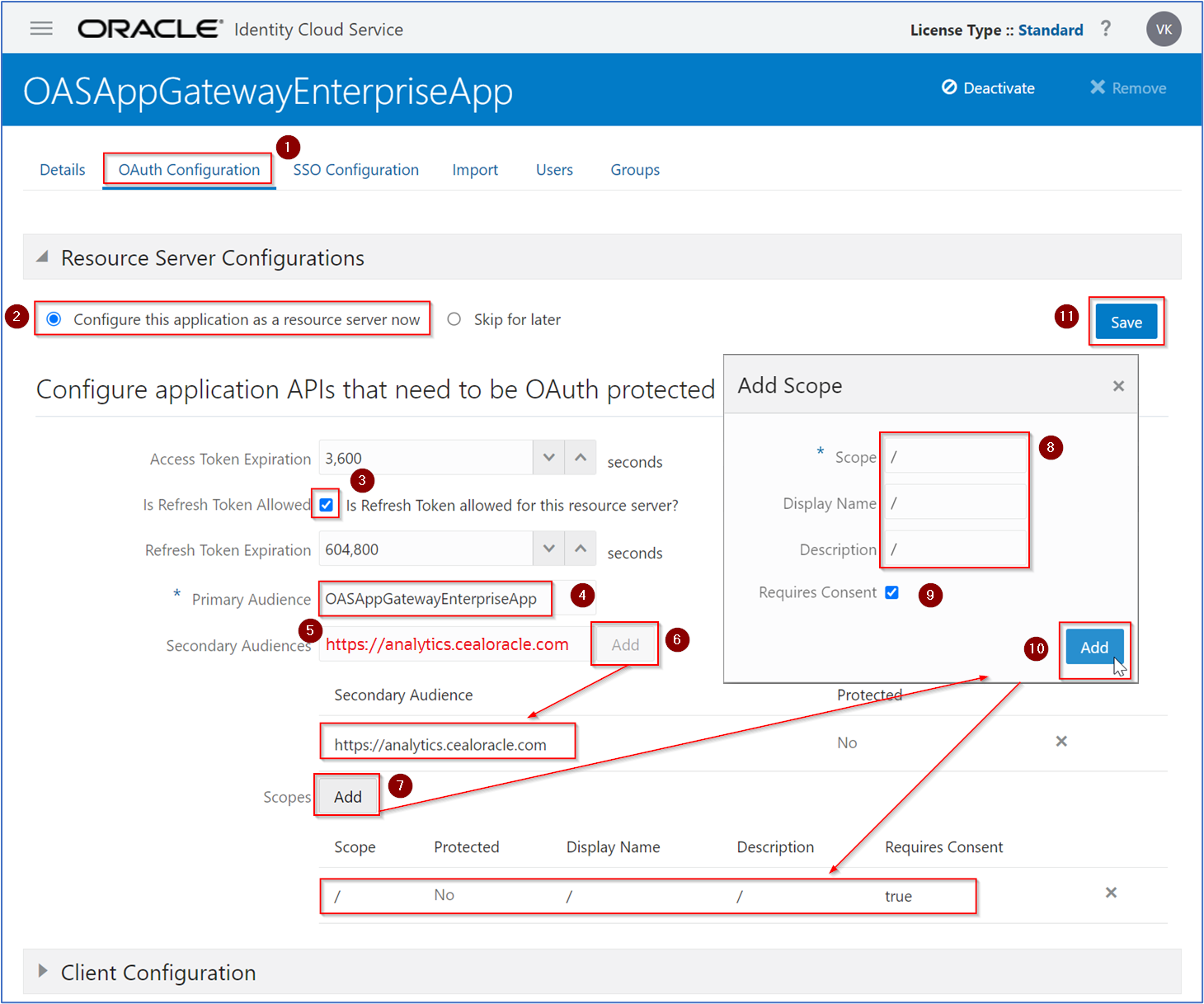Click the Oracle logo
Viewport: 1204px width, 1004px height.
tap(150, 29)
